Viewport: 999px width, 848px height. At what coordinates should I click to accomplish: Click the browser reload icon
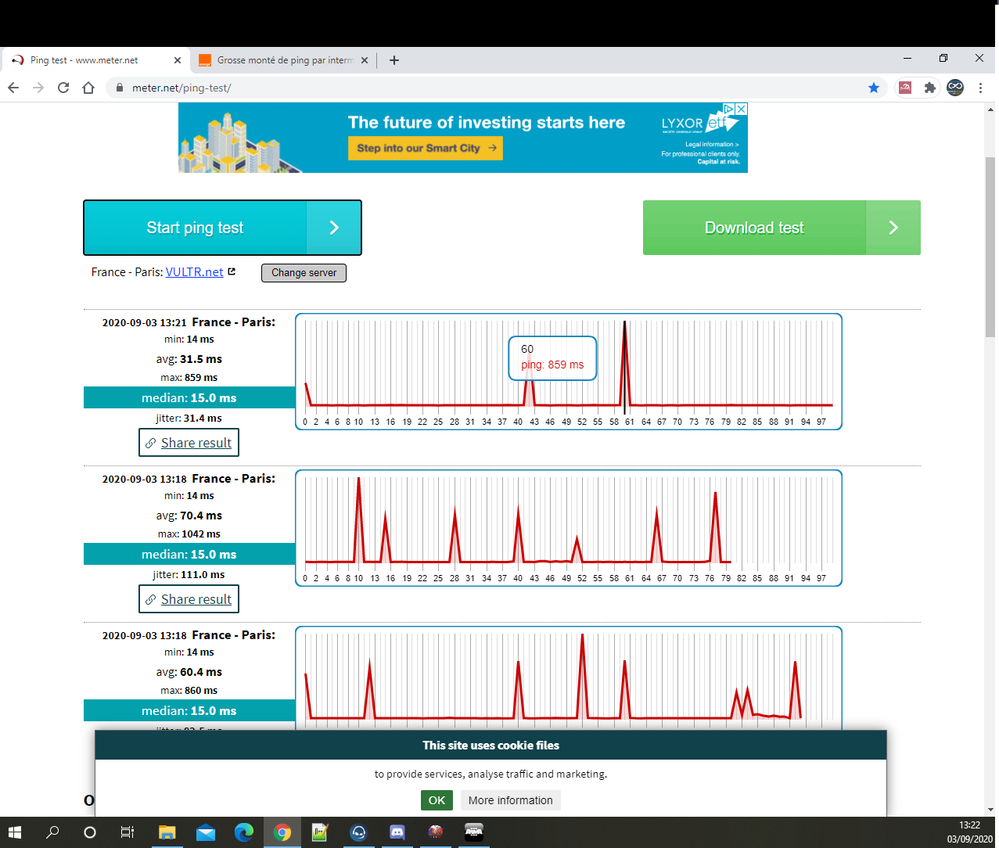[x=63, y=88]
